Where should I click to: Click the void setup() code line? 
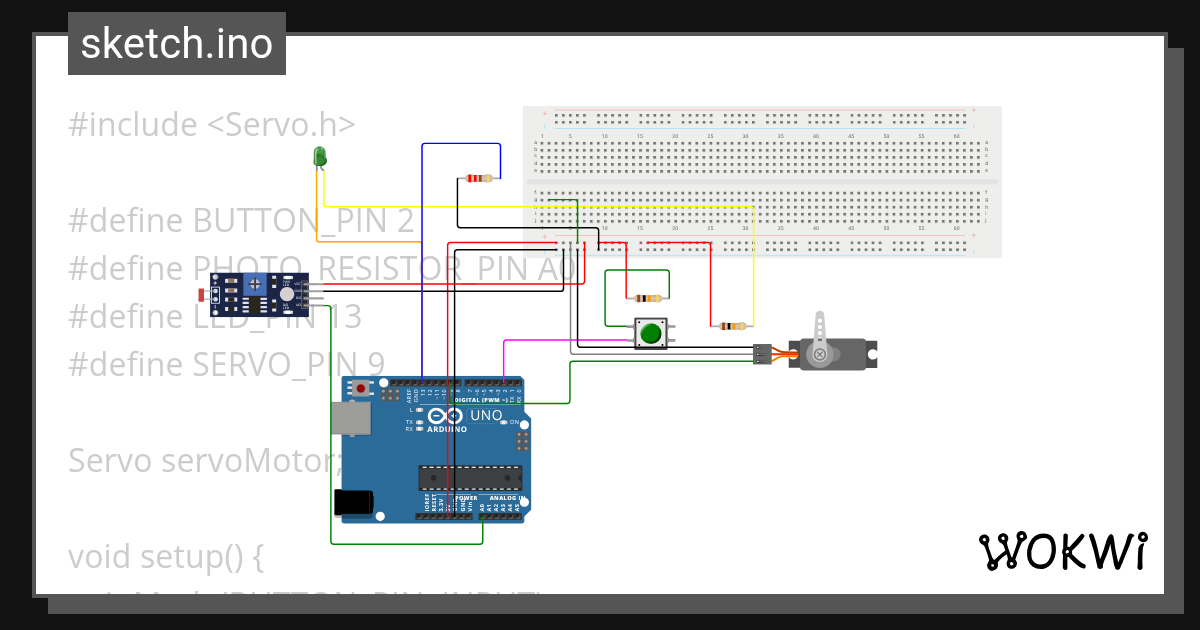coord(166,555)
